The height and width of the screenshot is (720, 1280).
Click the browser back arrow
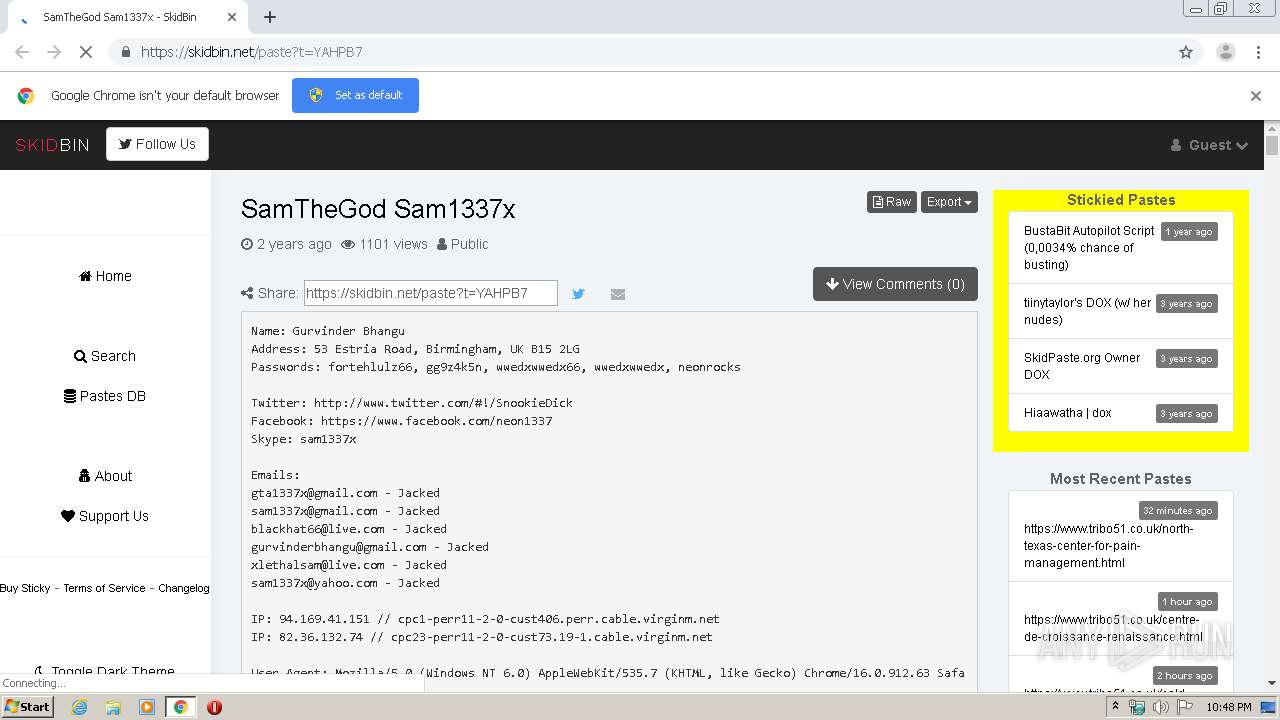(22, 52)
